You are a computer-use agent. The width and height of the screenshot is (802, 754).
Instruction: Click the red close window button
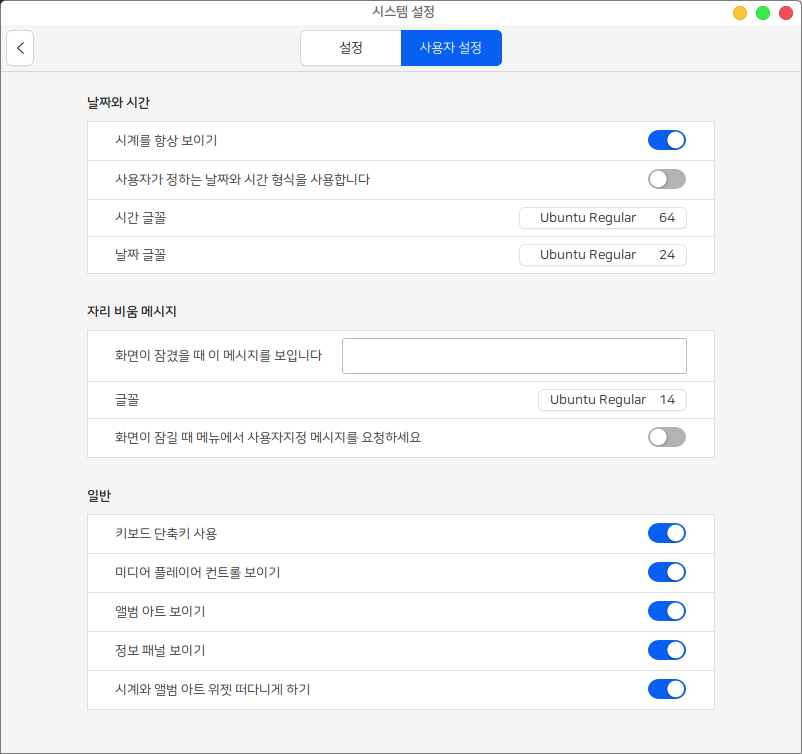(786, 13)
